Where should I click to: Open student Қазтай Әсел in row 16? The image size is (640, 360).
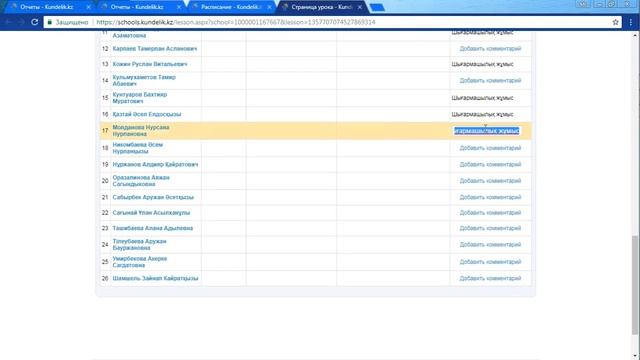point(147,114)
